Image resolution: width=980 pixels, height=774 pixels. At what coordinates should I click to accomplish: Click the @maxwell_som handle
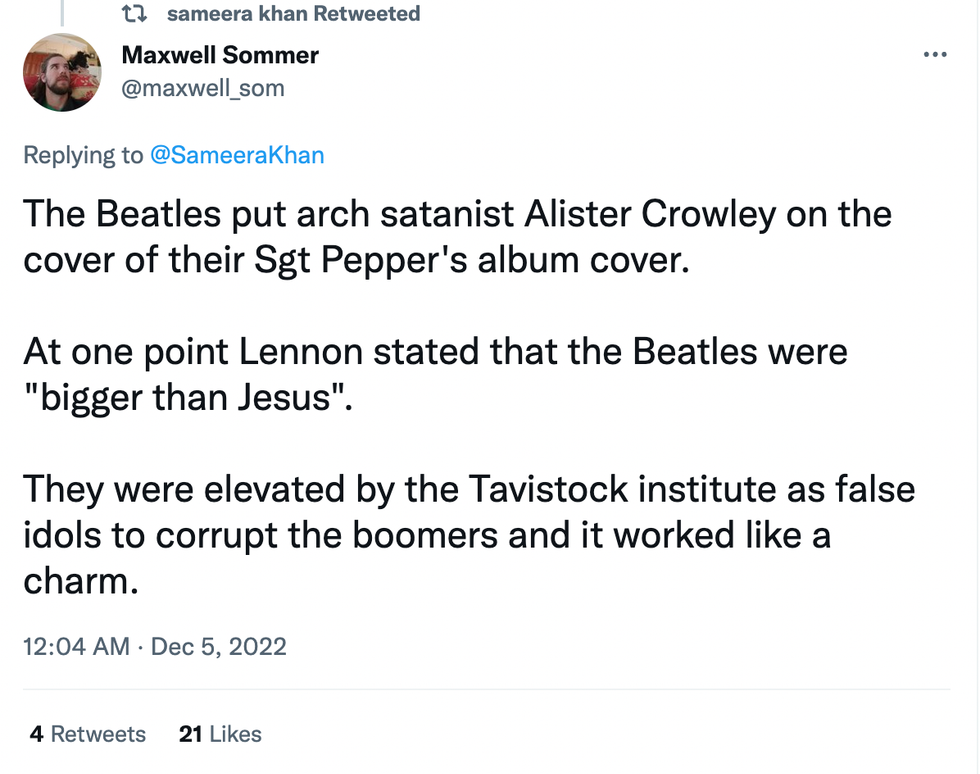tap(203, 88)
